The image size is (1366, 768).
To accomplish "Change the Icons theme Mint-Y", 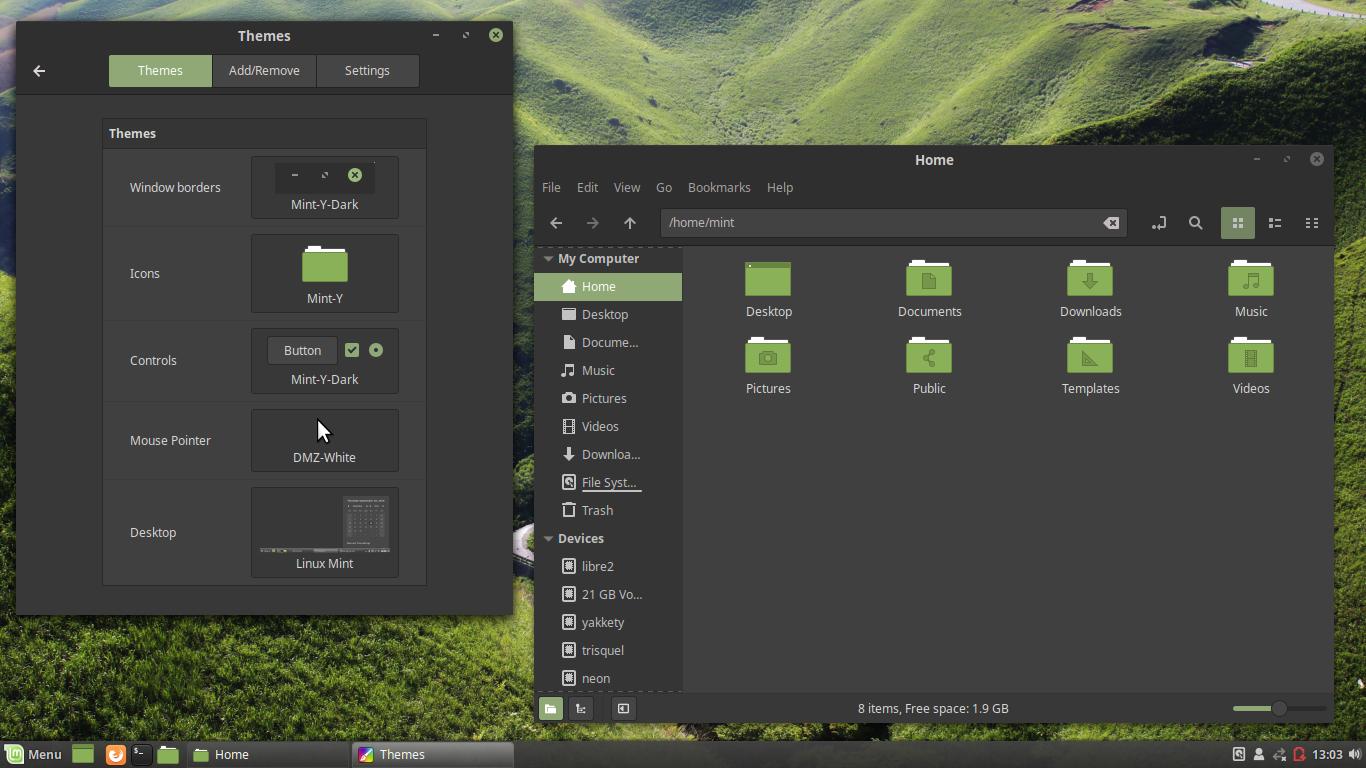I will point(325,274).
